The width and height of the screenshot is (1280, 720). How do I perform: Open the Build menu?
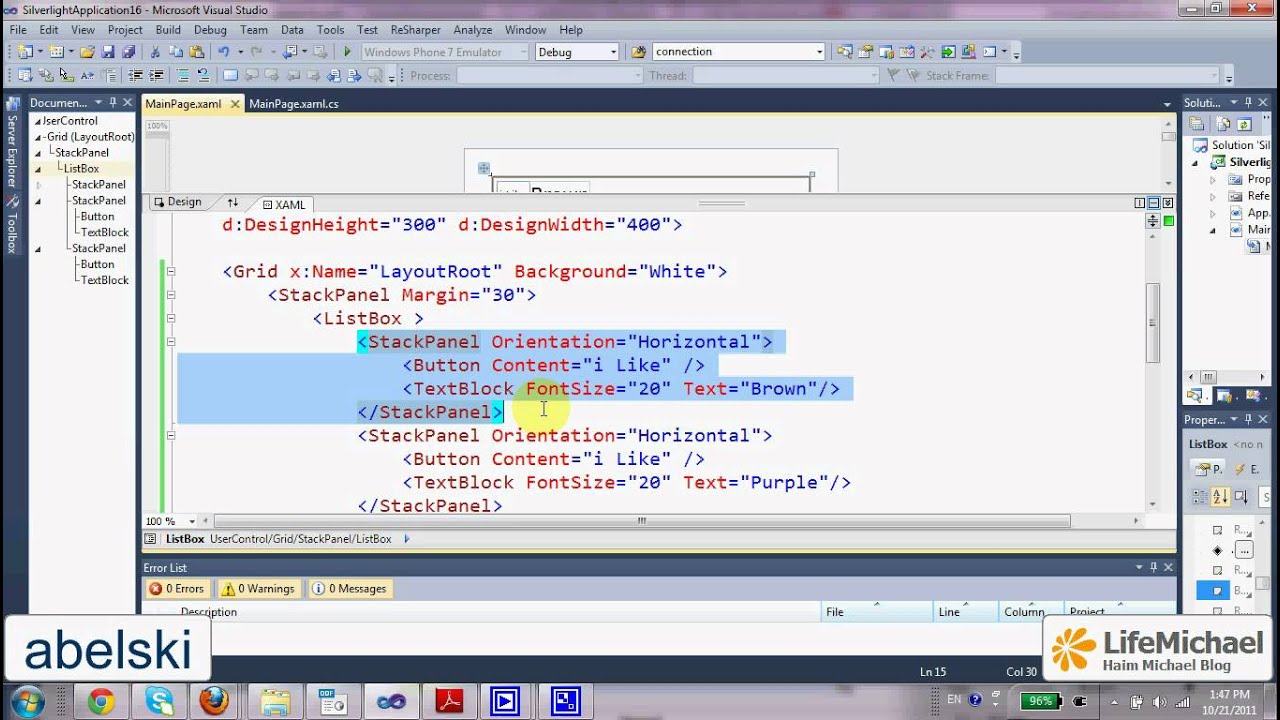point(168,30)
